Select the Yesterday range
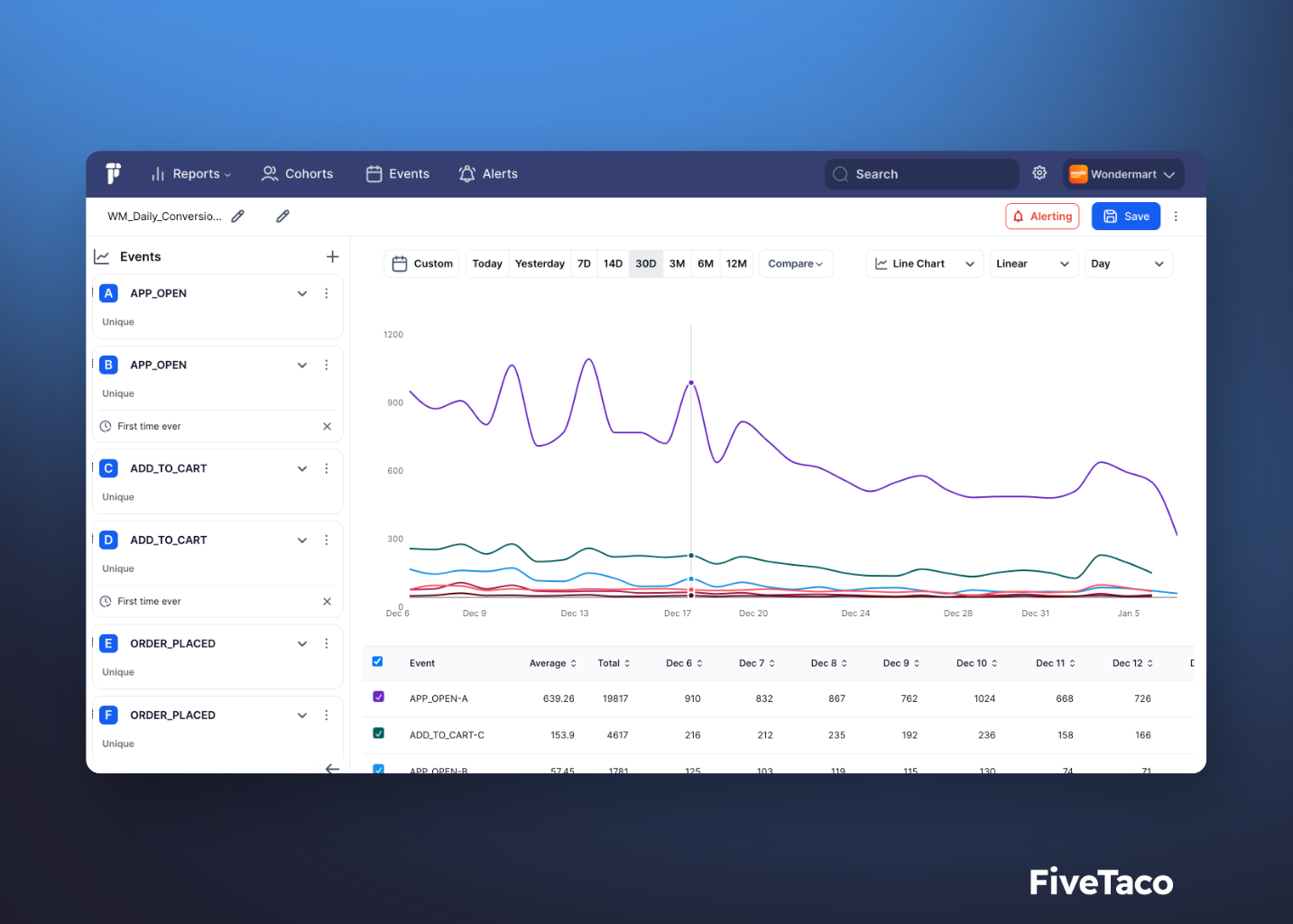 [x=540, y=263]
